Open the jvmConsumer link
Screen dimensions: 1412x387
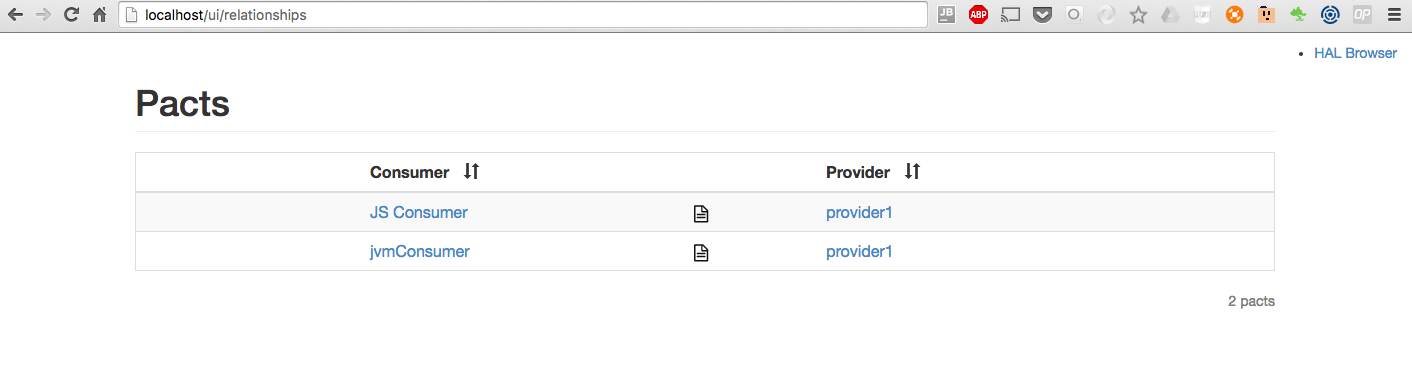tap(419, 251)
